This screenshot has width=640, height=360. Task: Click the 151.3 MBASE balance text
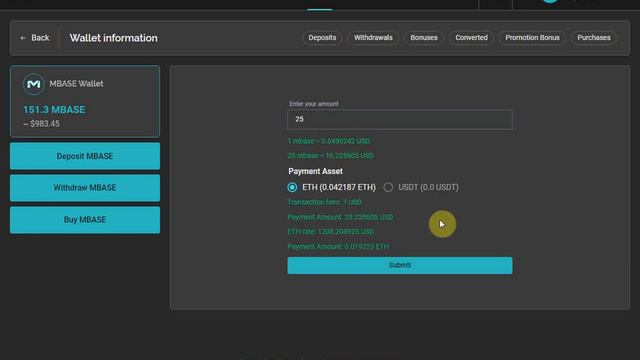pos(54,110)
